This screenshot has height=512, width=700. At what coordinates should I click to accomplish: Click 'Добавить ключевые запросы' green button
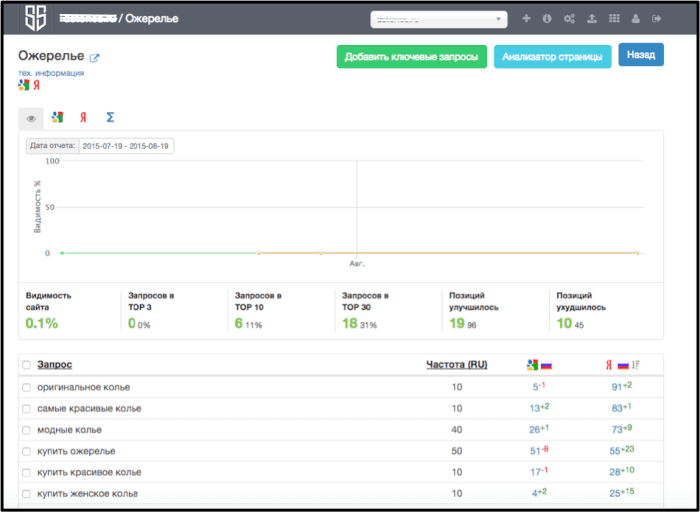411,57
